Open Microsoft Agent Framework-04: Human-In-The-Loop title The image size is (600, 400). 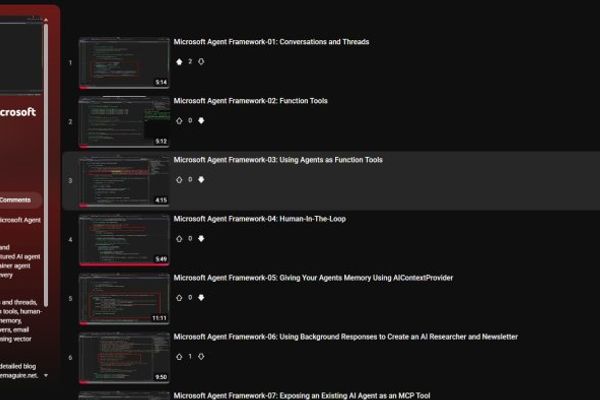click(x=259, y=219)
